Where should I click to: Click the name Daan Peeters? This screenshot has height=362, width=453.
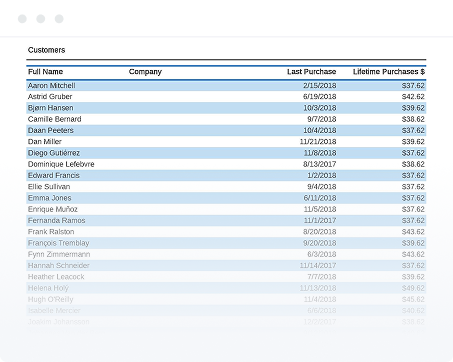point(51,130)
